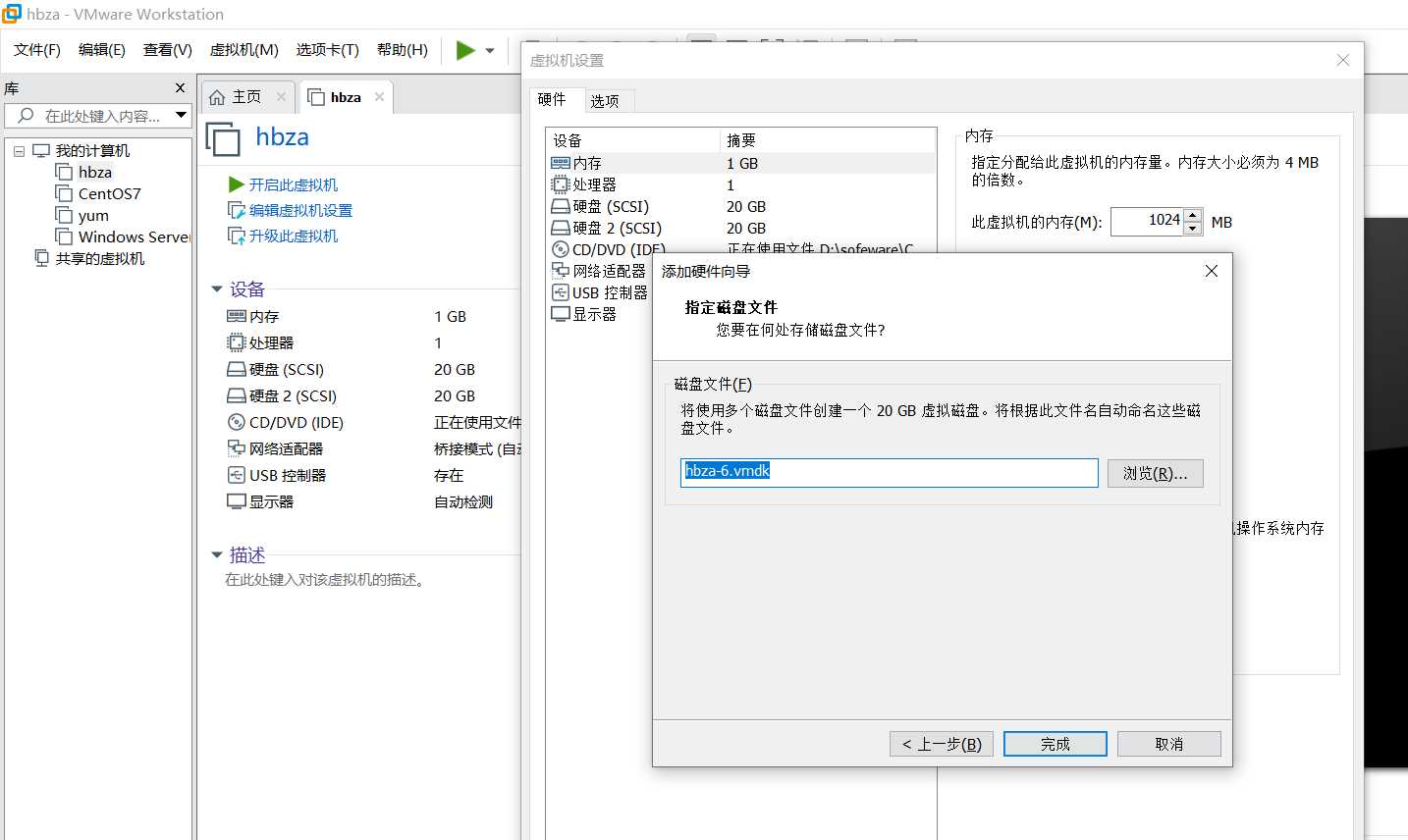Open the 文件(F) menu
Image resolution: width=1408 pixels, height=840 pixels.
coord(37,49)
